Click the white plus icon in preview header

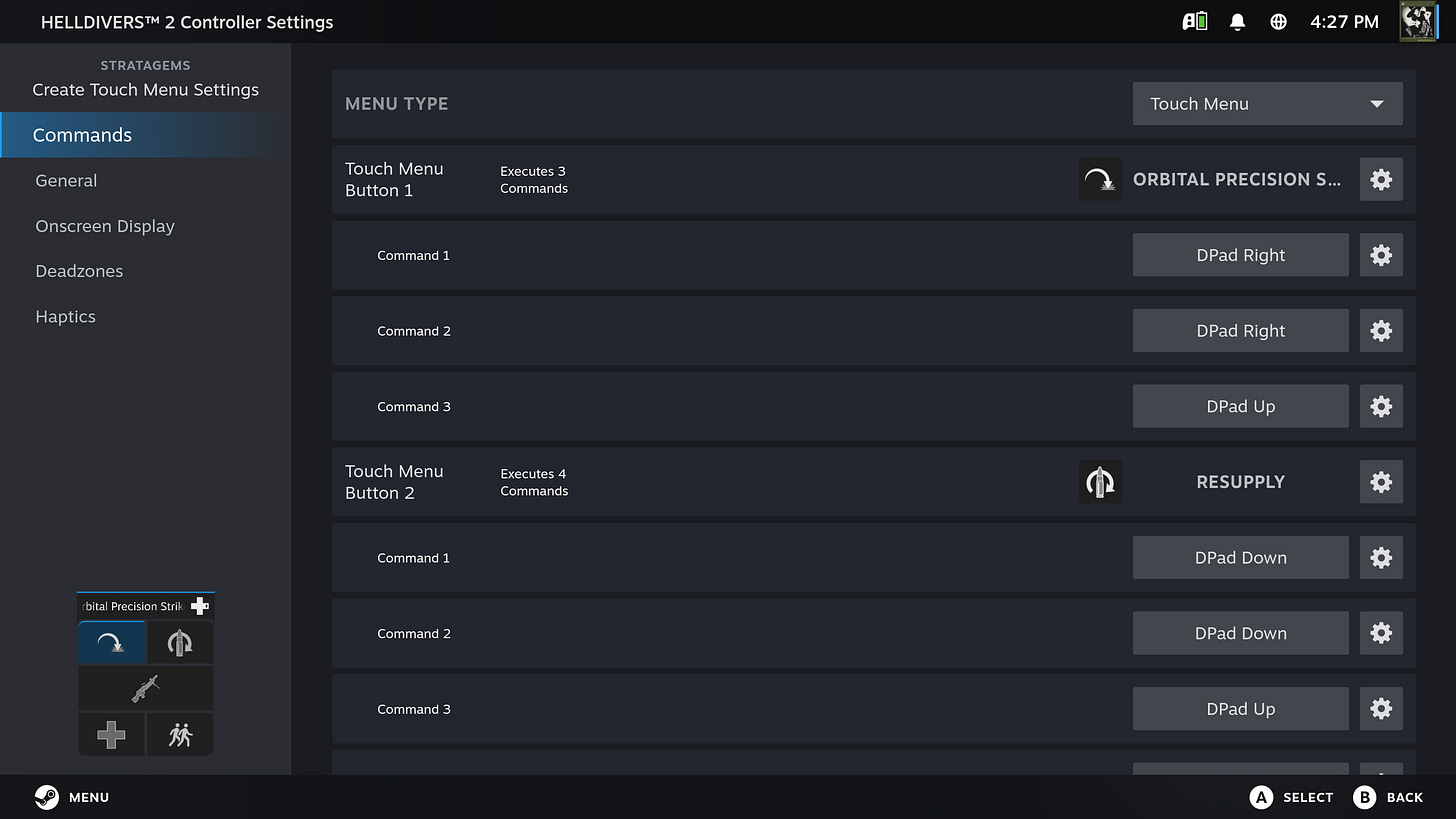click(200, 606)
